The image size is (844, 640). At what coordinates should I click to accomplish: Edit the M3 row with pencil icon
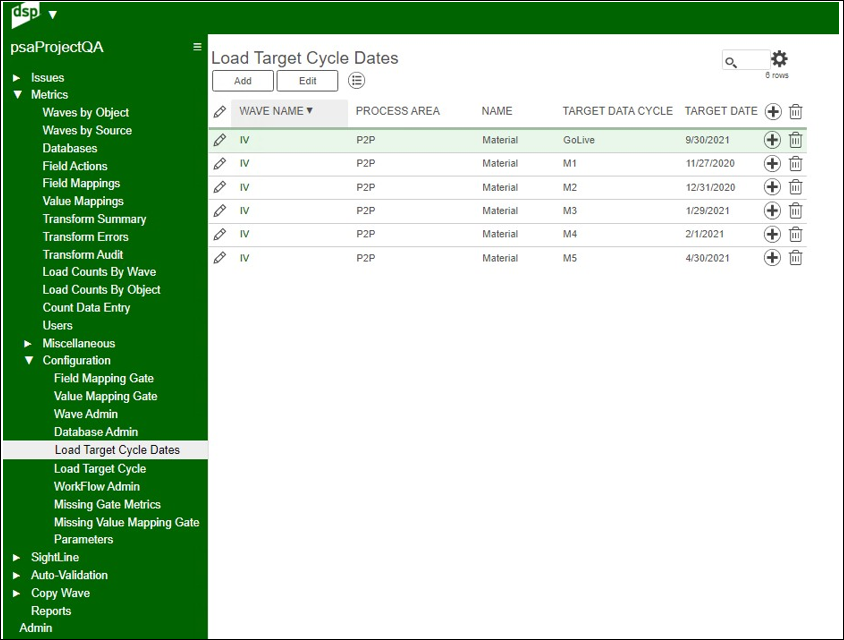click(220, 210)
